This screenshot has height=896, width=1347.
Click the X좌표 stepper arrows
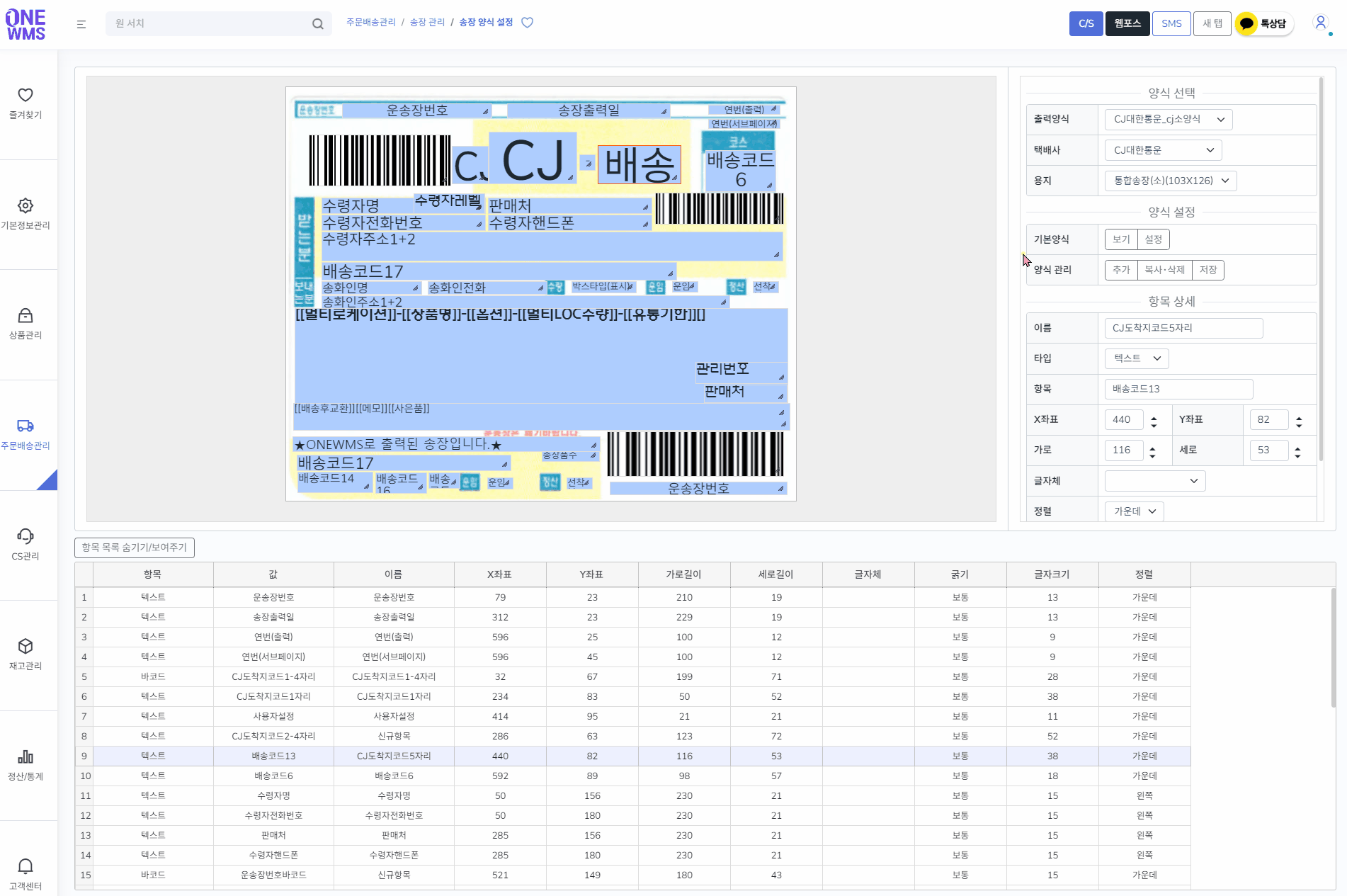click(1154, 422)
